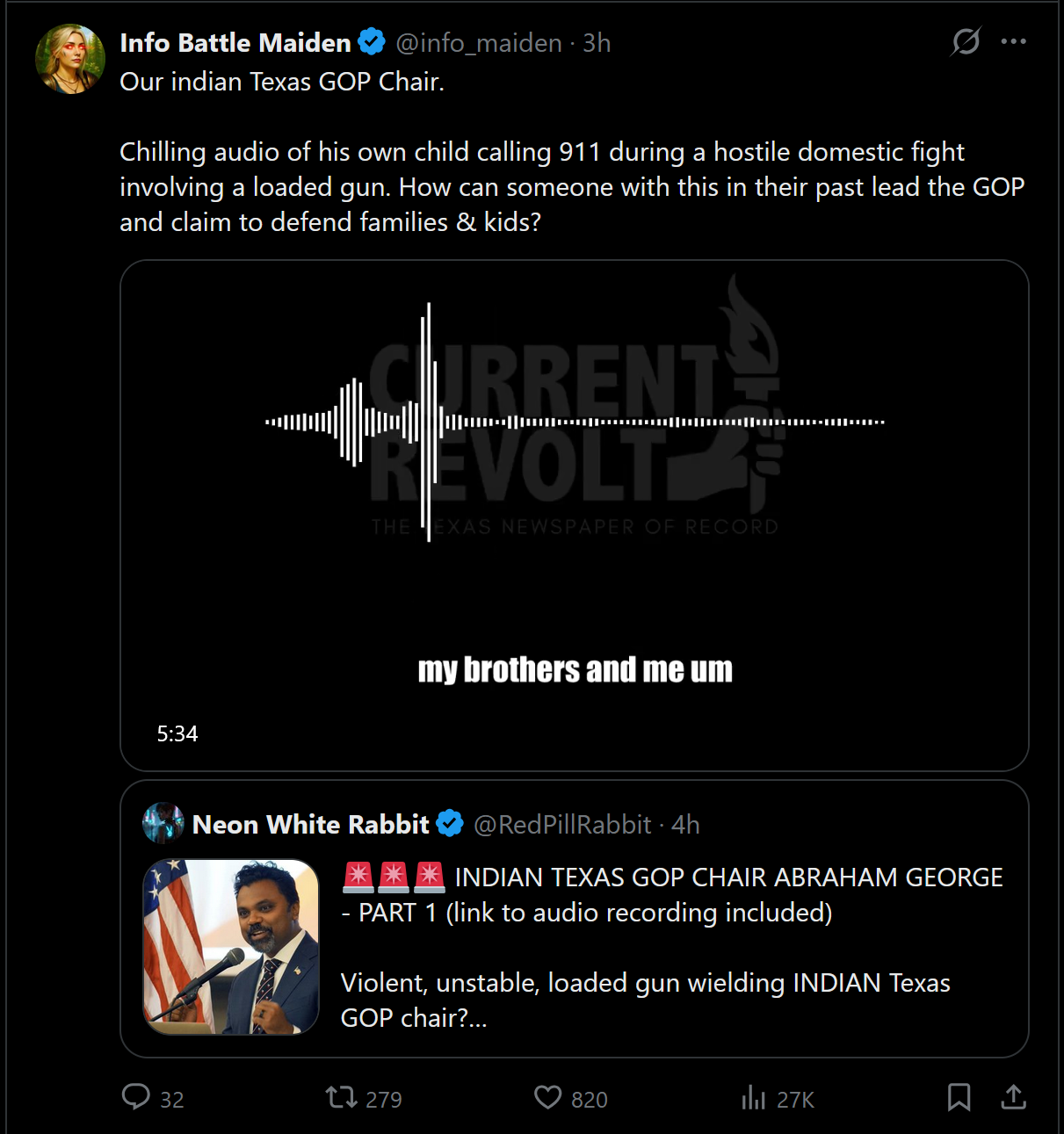Open the @info_maiden handle link
This screenshot has width=1064, height=1134.
[x=479, y=43]
